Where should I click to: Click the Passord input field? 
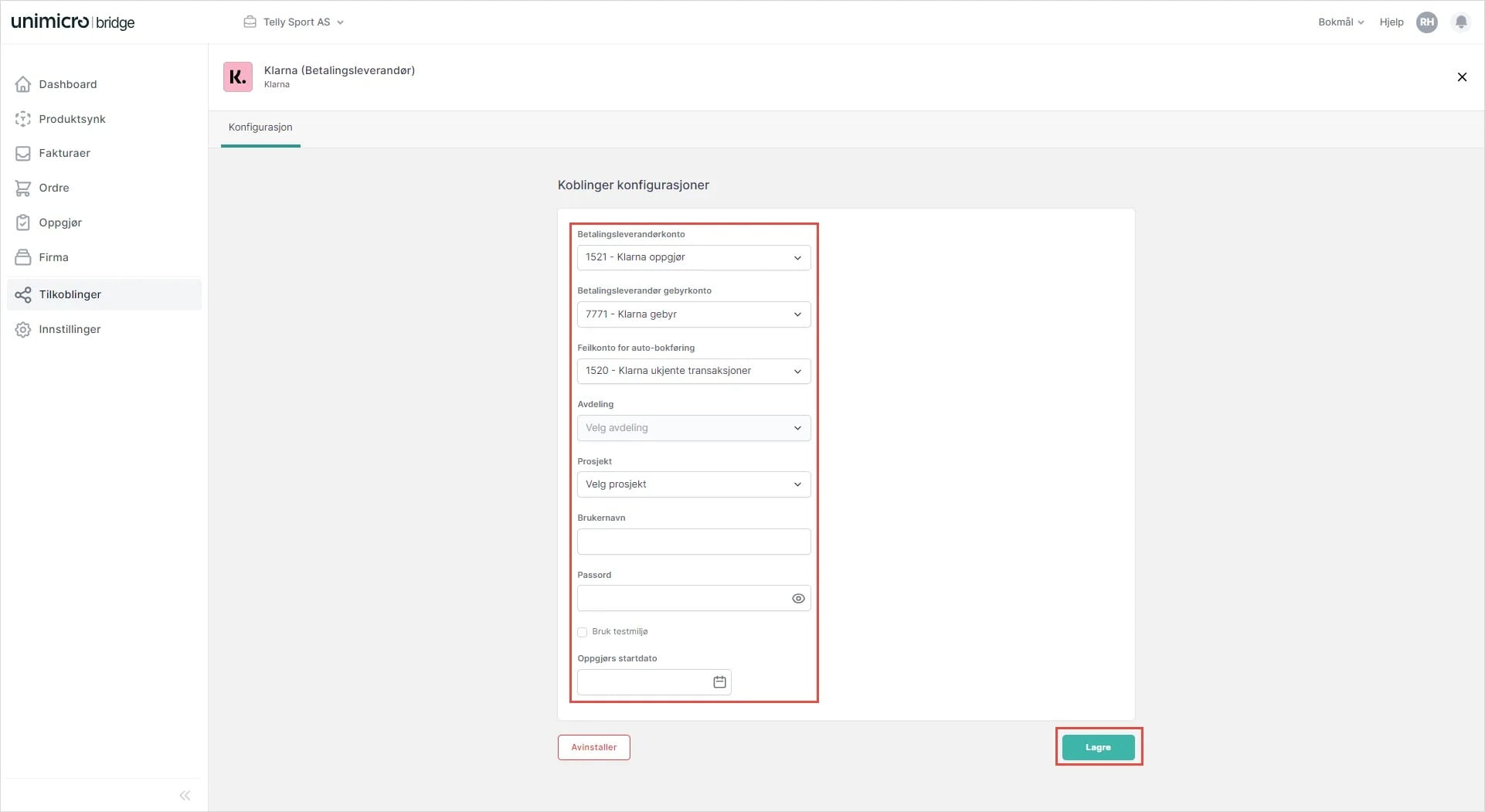694,598
